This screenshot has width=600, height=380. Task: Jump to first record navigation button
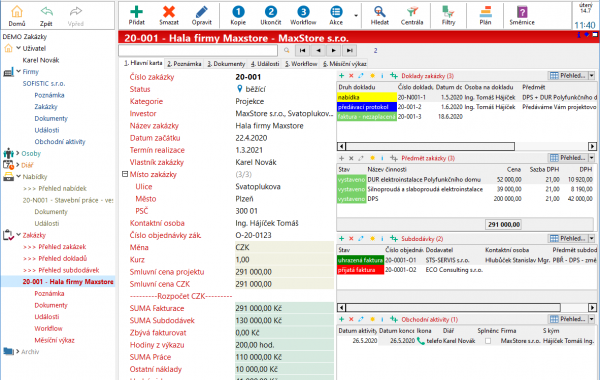pyautogui.click(x=302, y=50)
